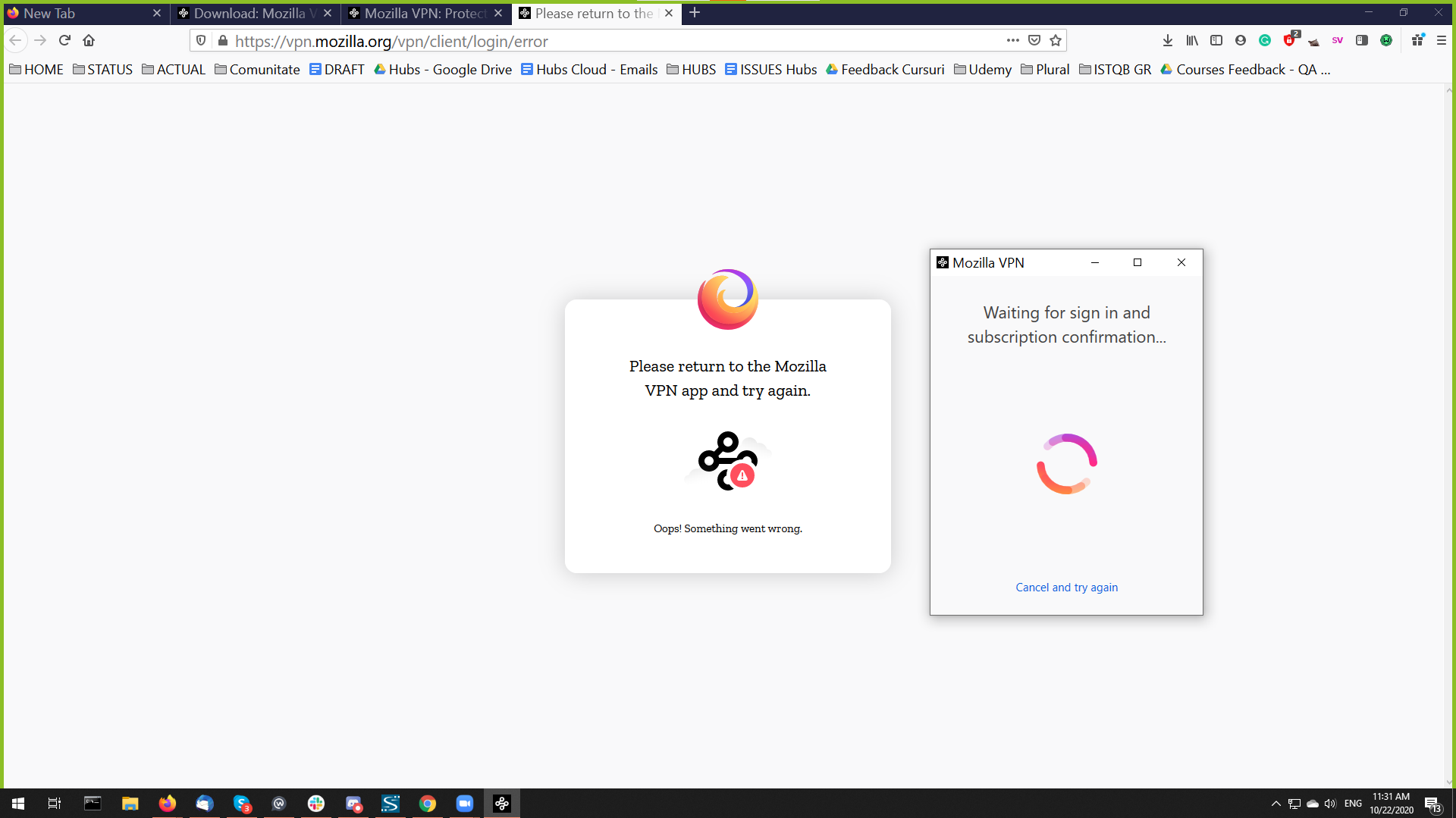Open the Hubs - Google Drive bookmark

[443, 69]
